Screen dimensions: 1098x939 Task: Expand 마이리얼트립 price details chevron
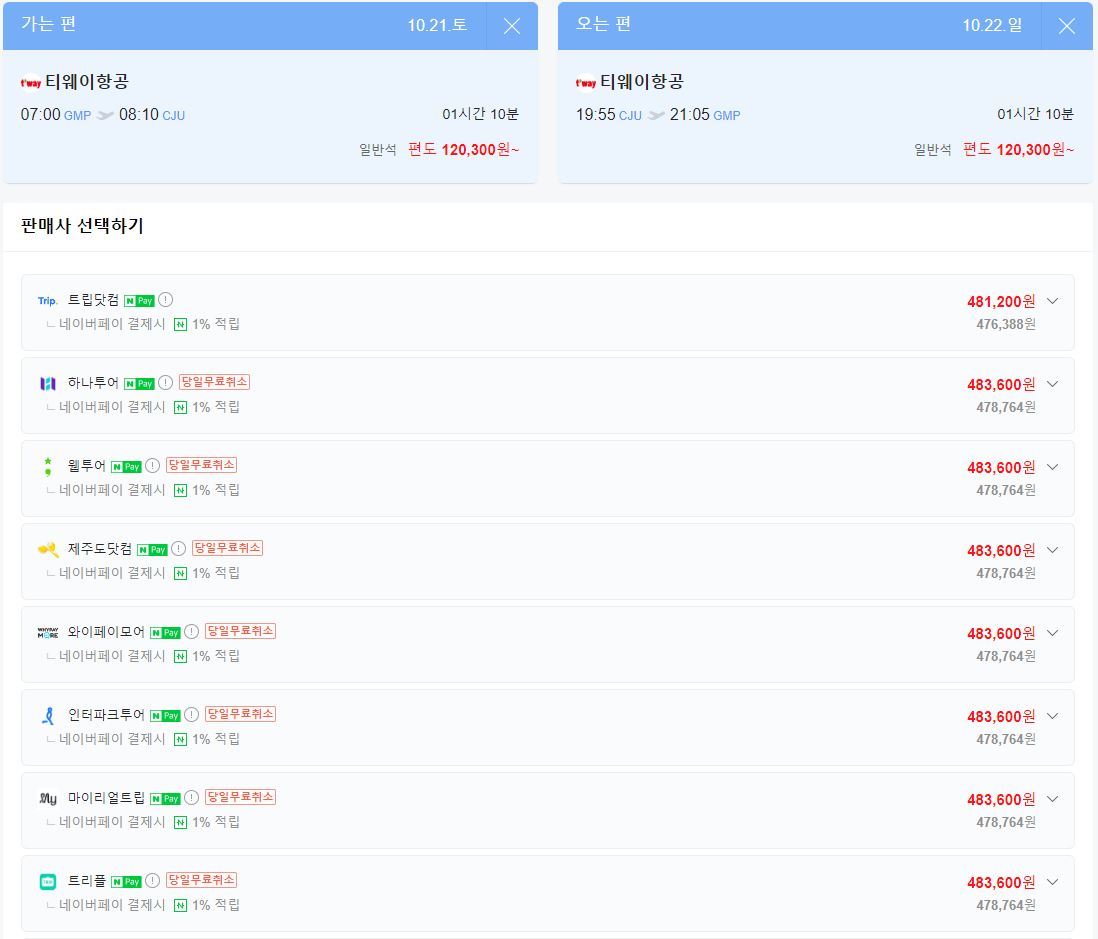1052,799
